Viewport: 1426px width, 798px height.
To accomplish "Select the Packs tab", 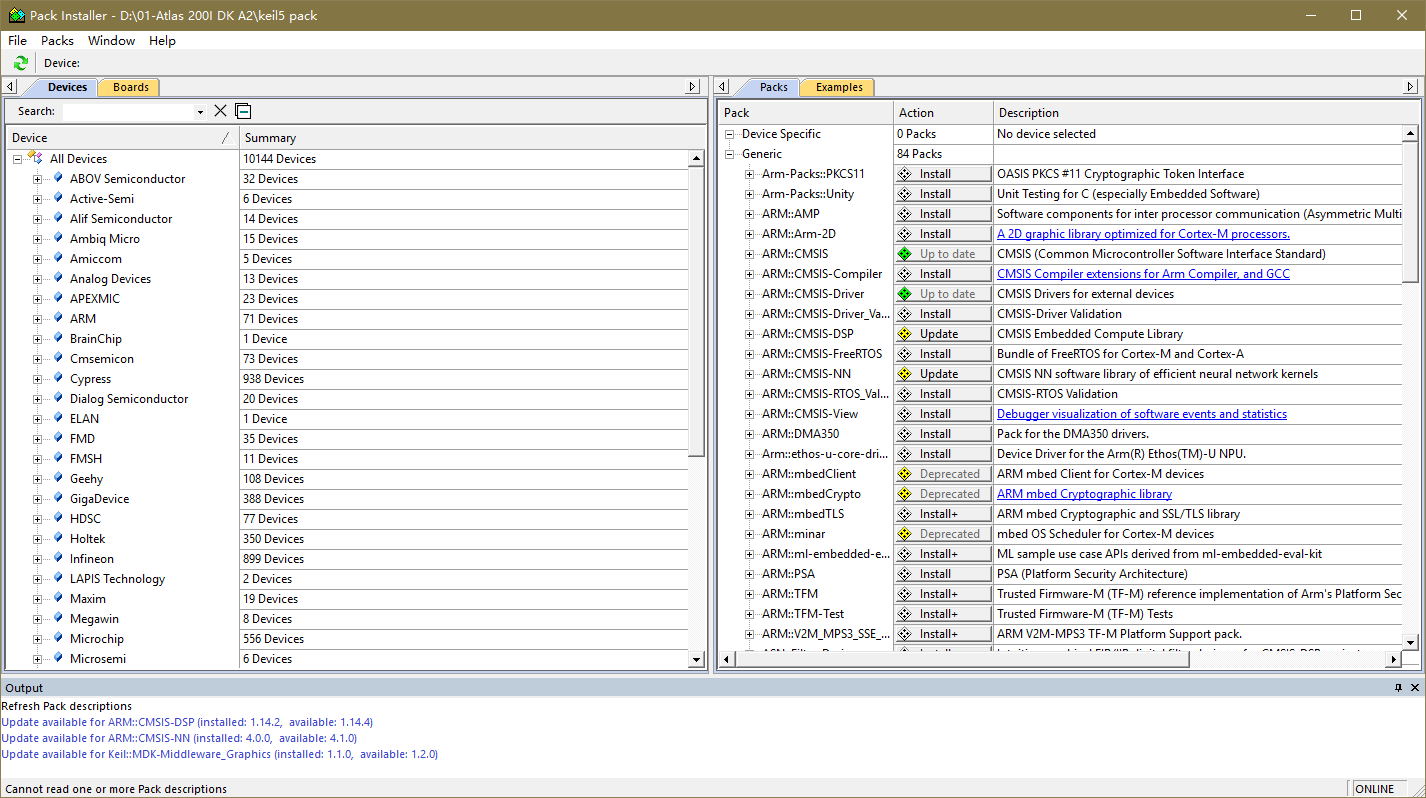I will [x=773, y=87].
